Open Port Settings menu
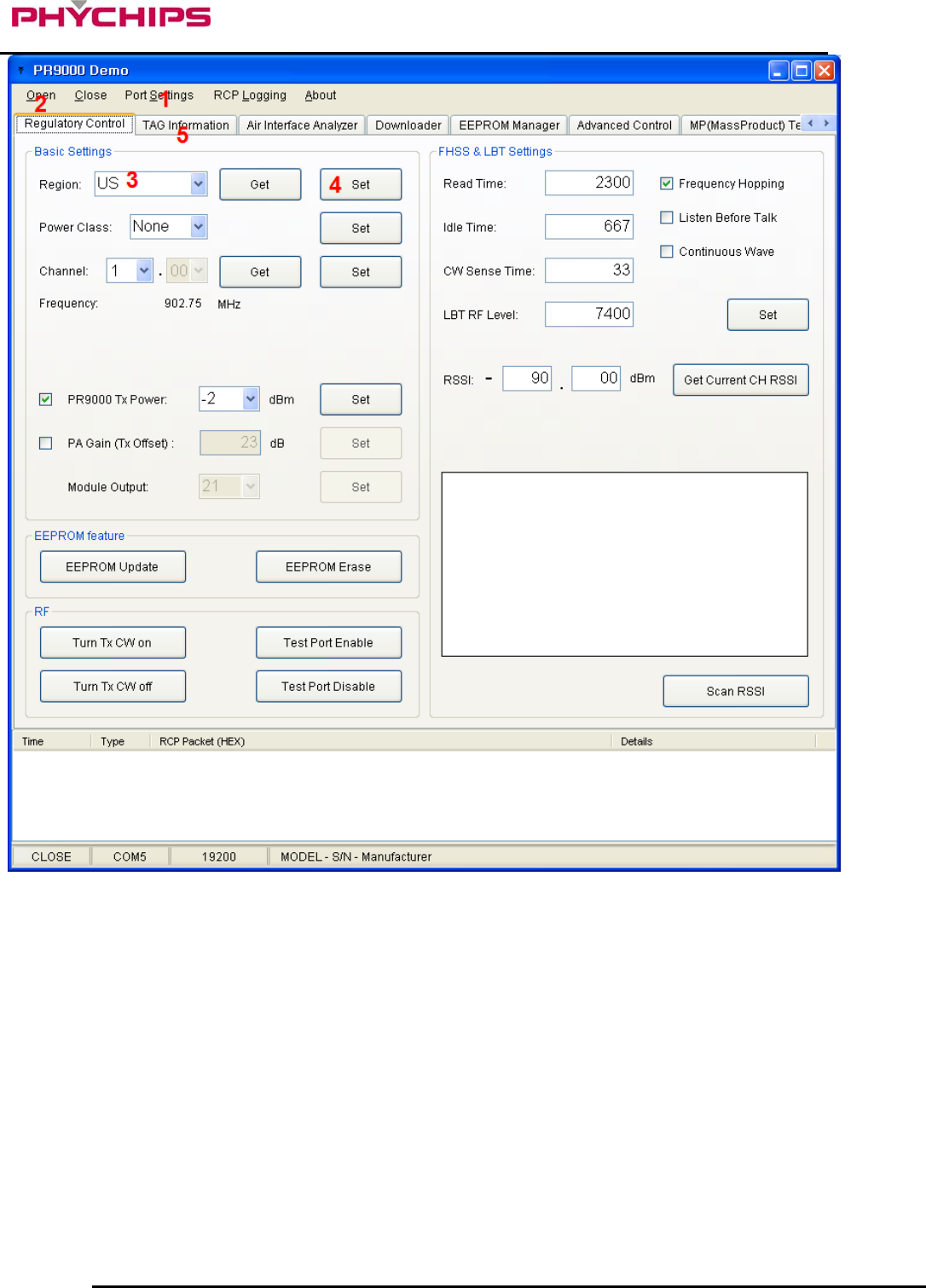Viewport: 926px width, 1288px height. [x=159, y=96]
